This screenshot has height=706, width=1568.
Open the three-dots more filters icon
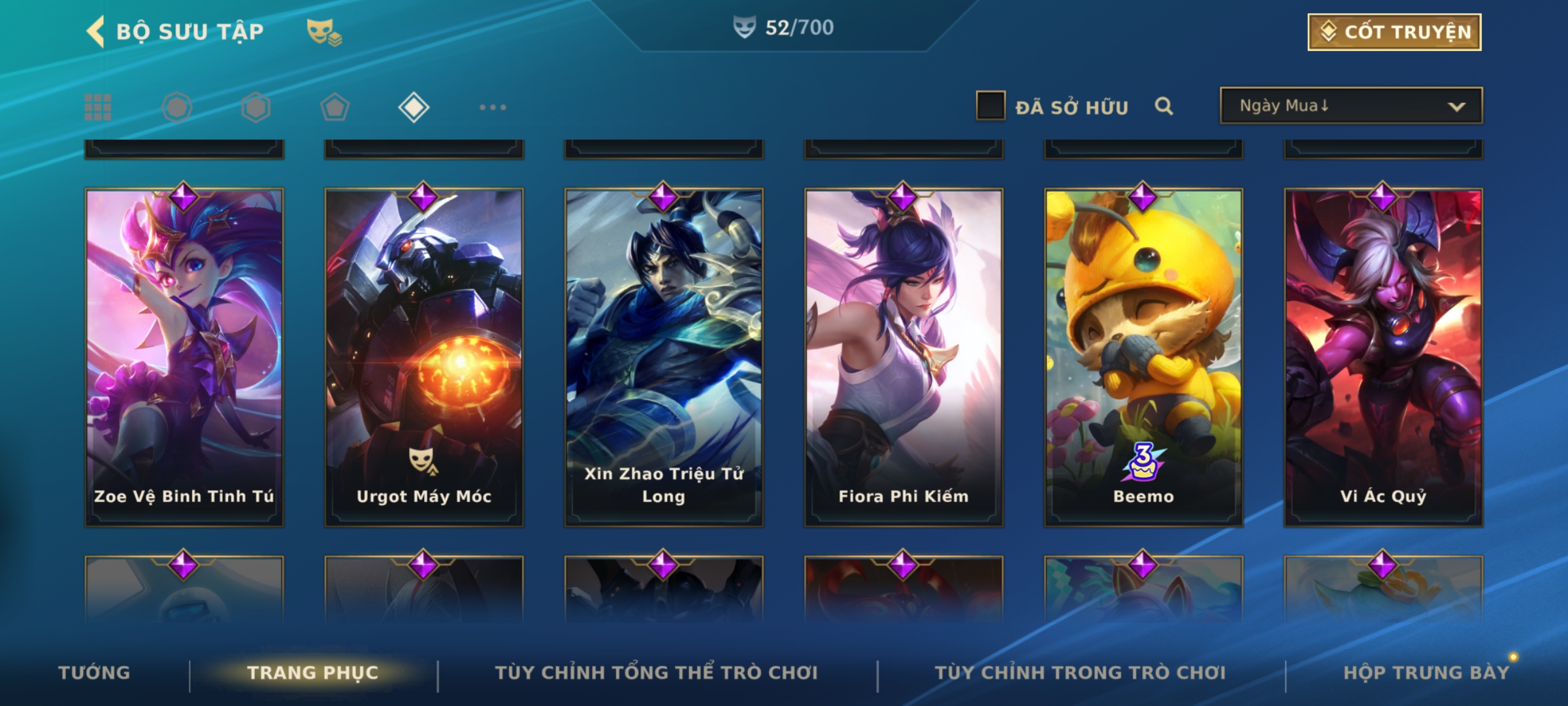[493, 107]
